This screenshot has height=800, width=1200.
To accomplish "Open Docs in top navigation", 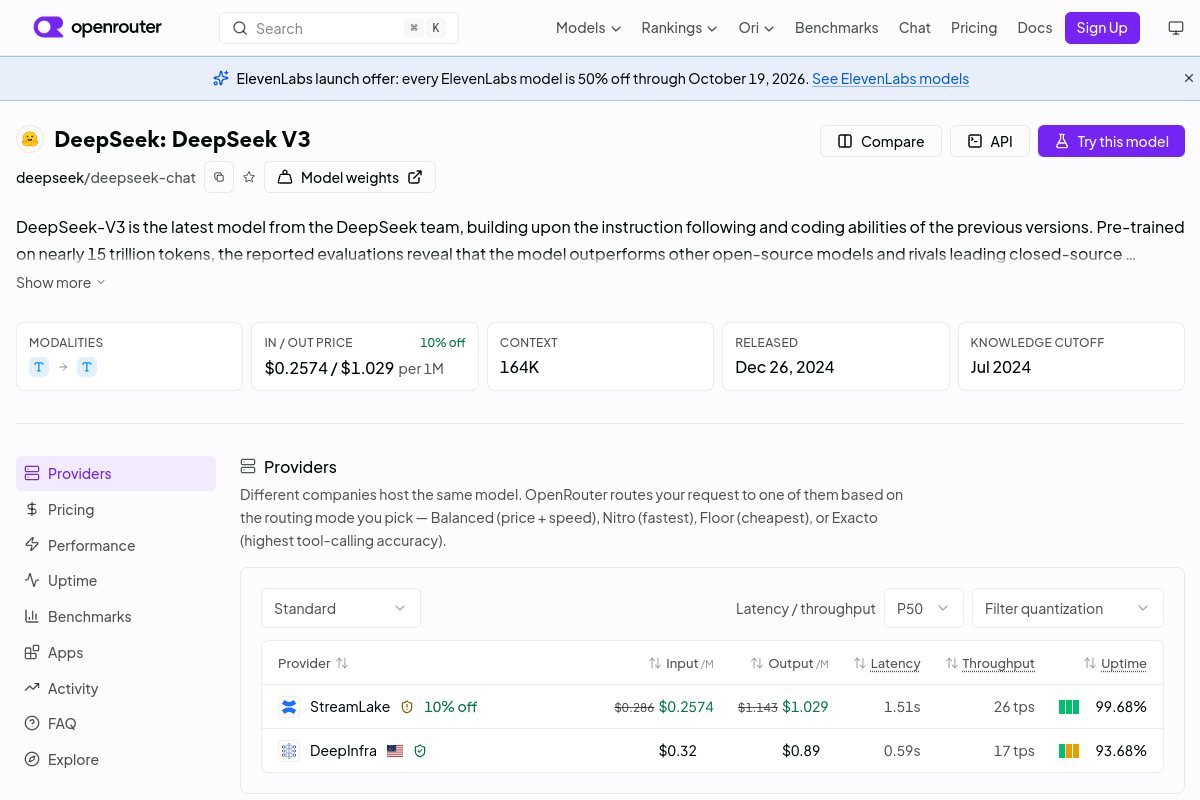I will (x=1035, y=28).
